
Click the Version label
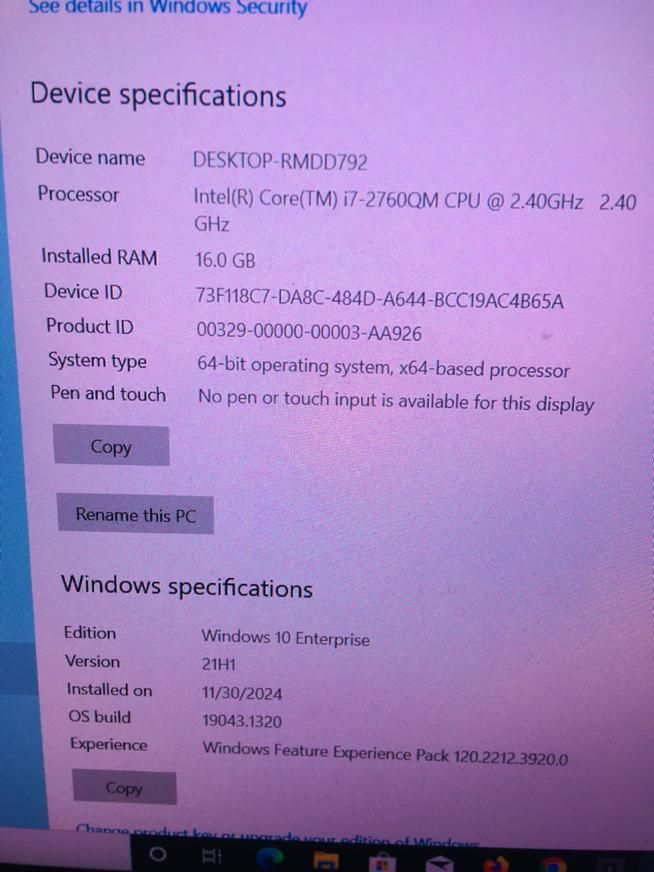pos(92,661)
